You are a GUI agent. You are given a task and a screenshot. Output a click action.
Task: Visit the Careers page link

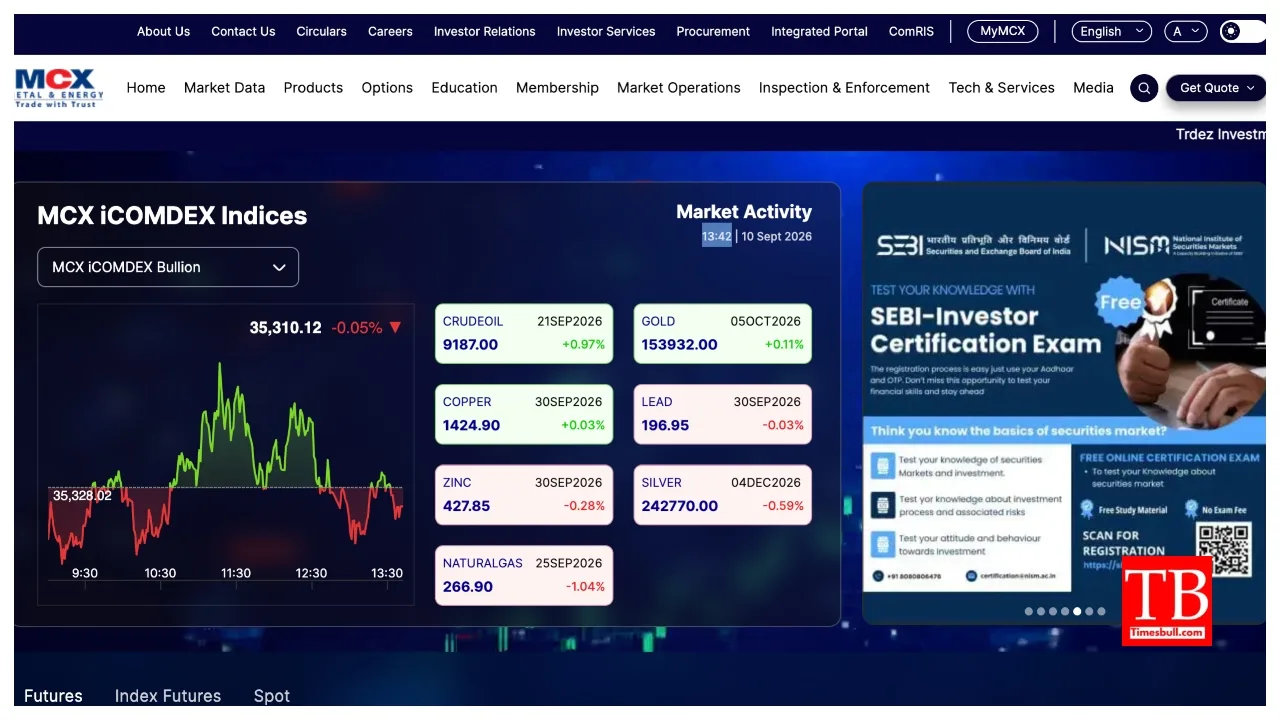[390, 31]
